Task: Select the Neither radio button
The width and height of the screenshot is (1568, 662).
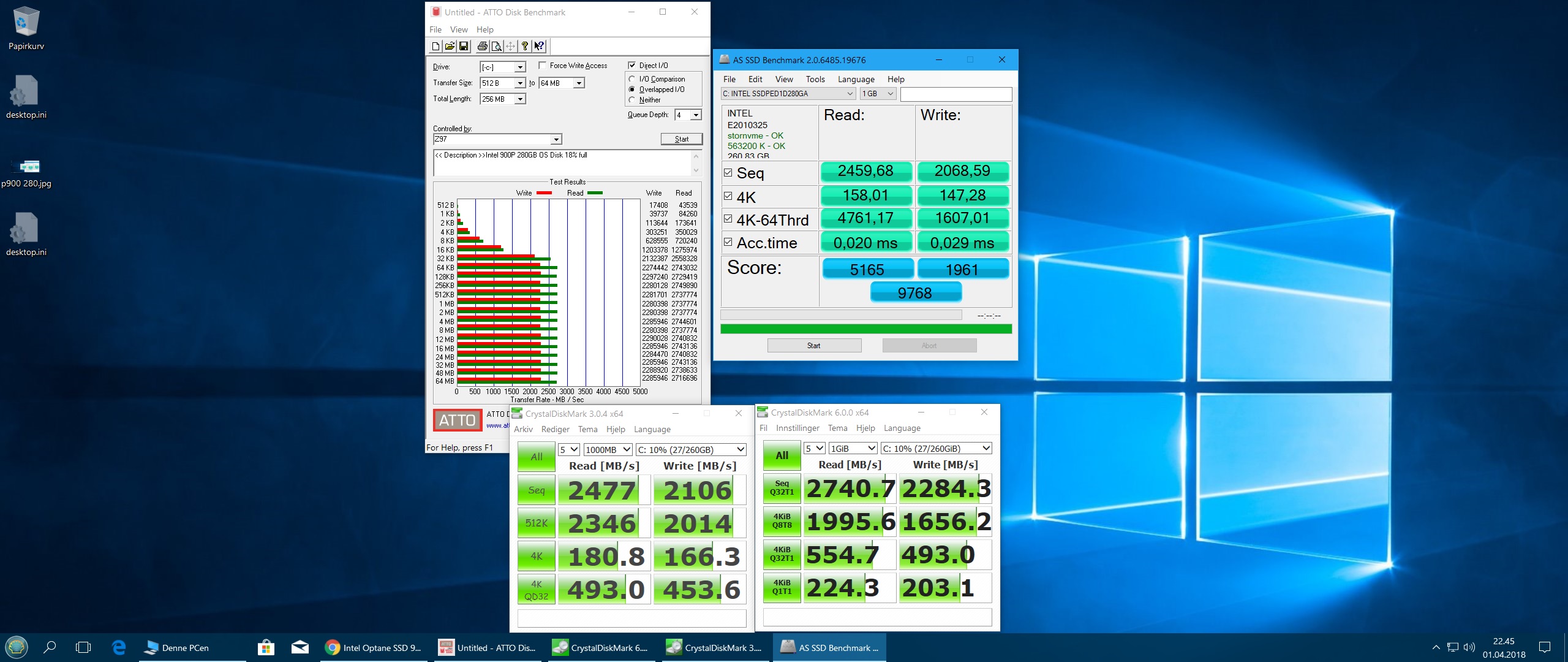Action: coord(632,100)
